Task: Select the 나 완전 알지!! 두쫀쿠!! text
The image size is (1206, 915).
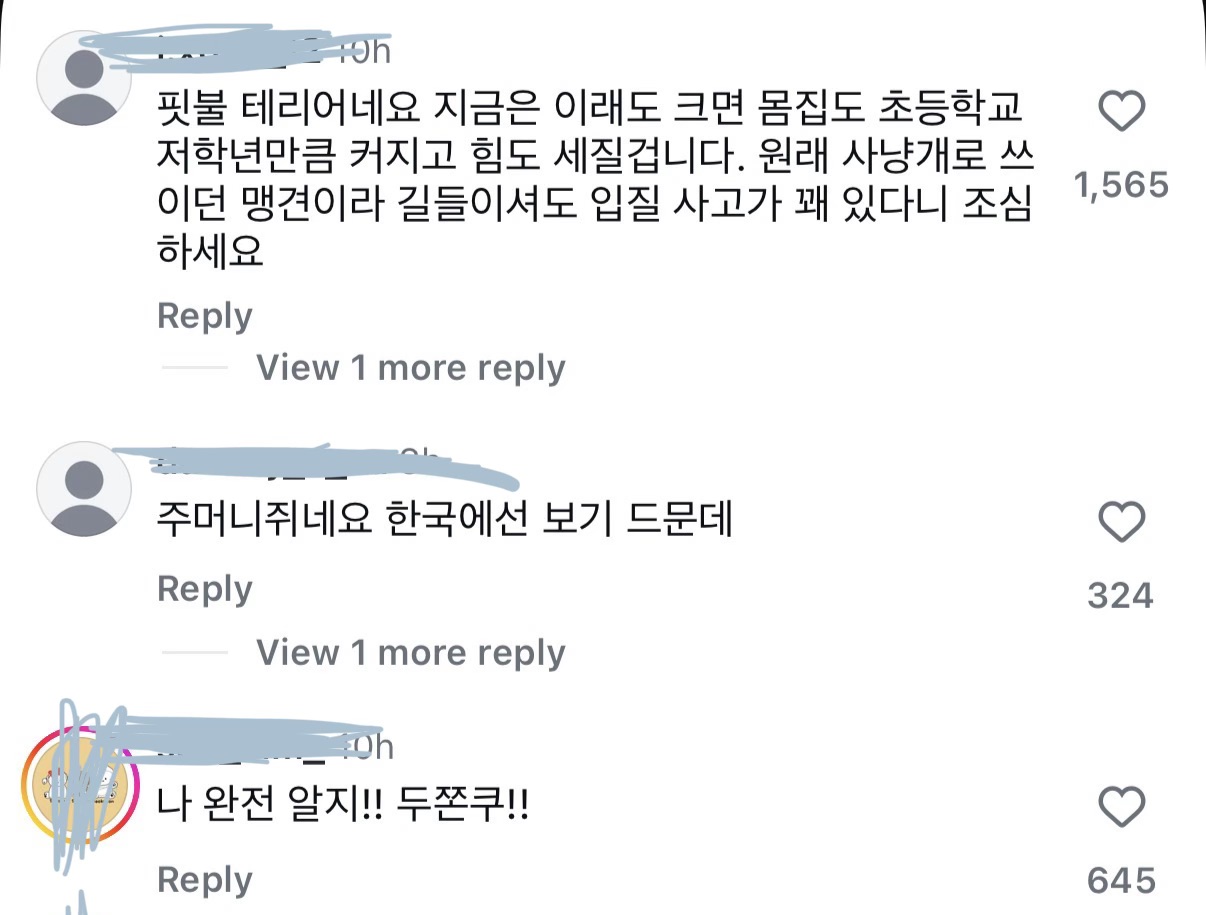Action: tap(343, 806)
